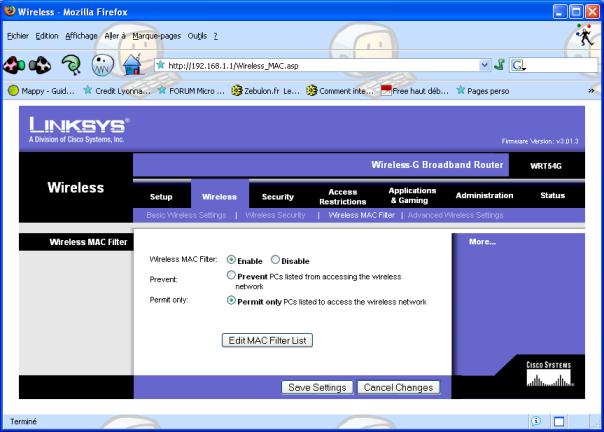Click the Cisco Systems logo
Viewport: 604px width, 432px height.
(x=549, y=373)
